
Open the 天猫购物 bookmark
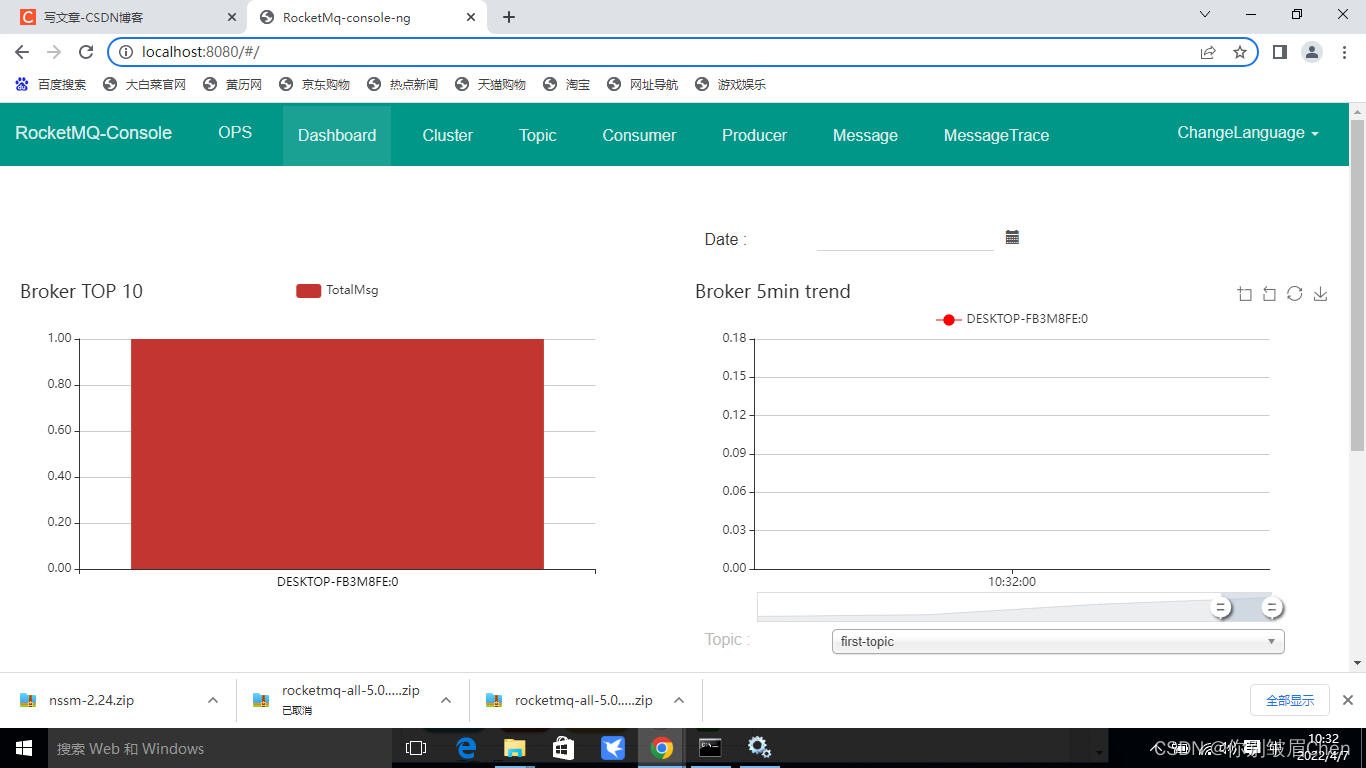coord(491,85)
